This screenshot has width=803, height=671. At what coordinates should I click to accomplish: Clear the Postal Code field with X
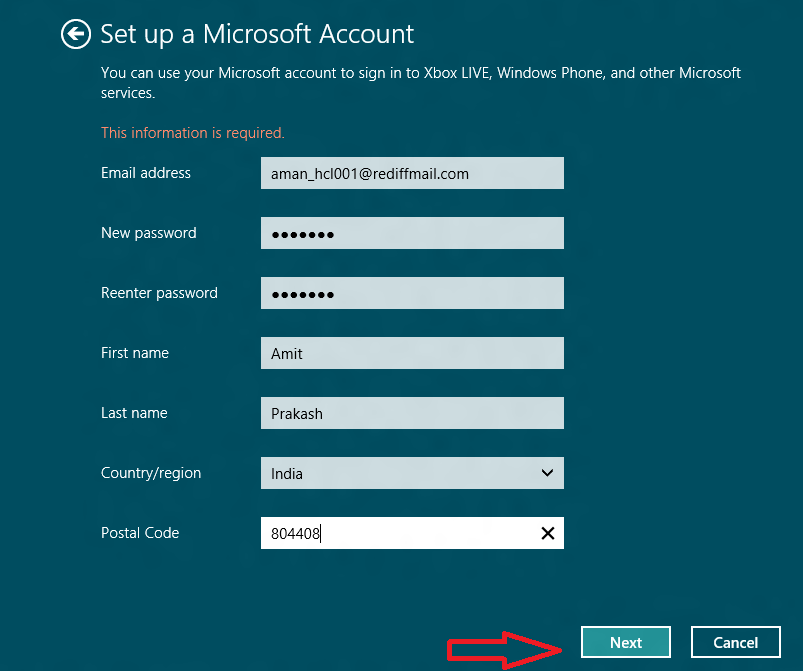point(547,533)
